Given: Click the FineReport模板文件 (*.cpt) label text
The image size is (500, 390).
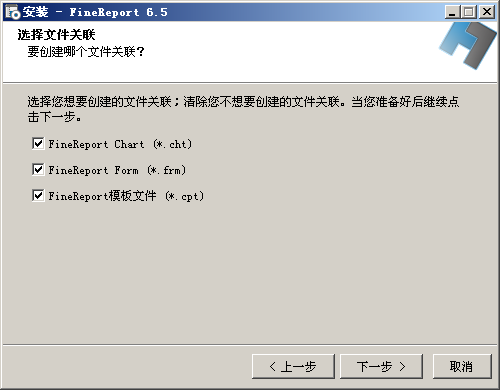Looking at the screenshot, I should [126, 196].
